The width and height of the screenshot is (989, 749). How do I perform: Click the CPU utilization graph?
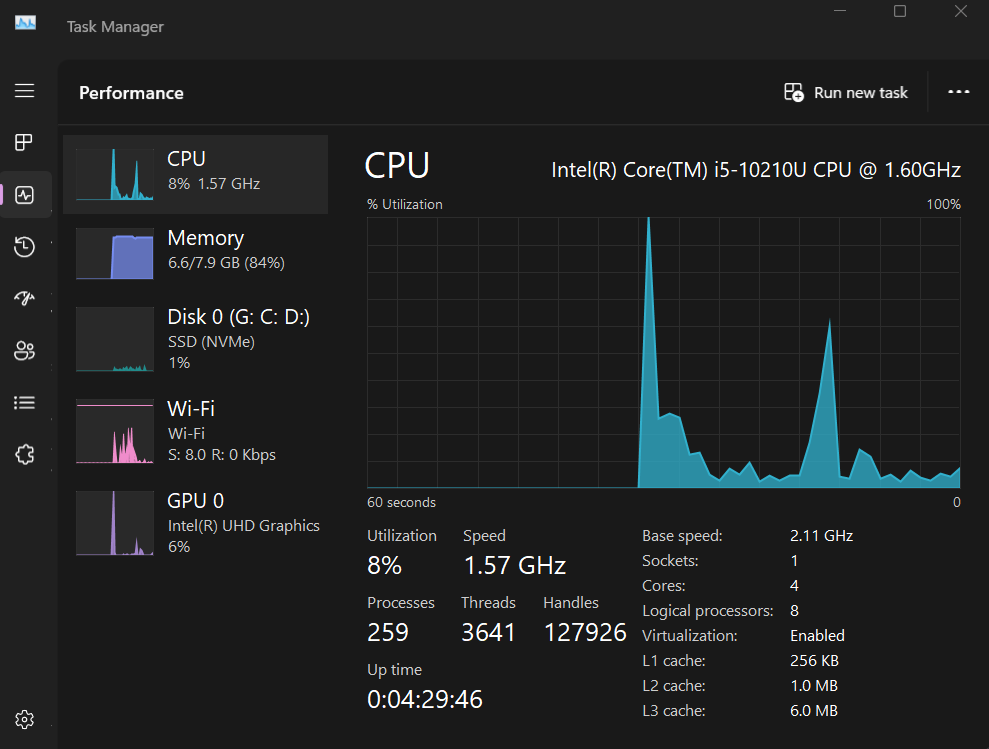[x=664, y=353]
